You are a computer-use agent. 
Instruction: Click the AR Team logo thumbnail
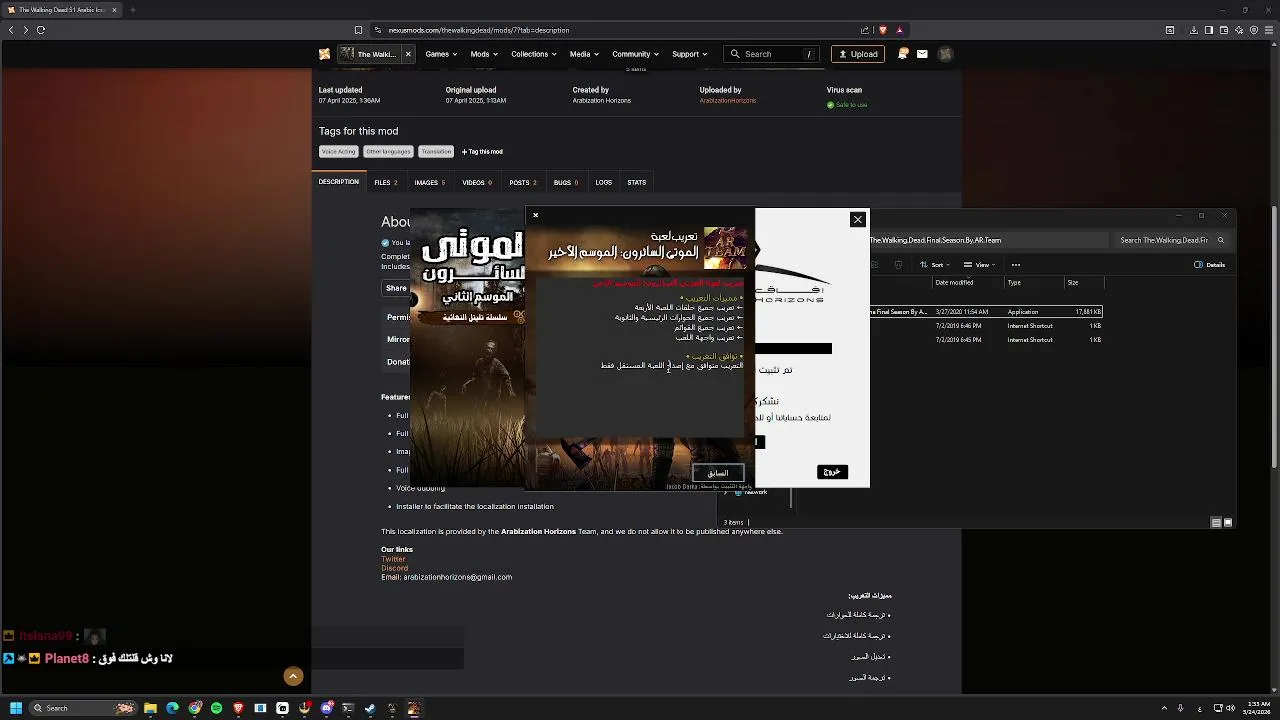pos(725,248)
